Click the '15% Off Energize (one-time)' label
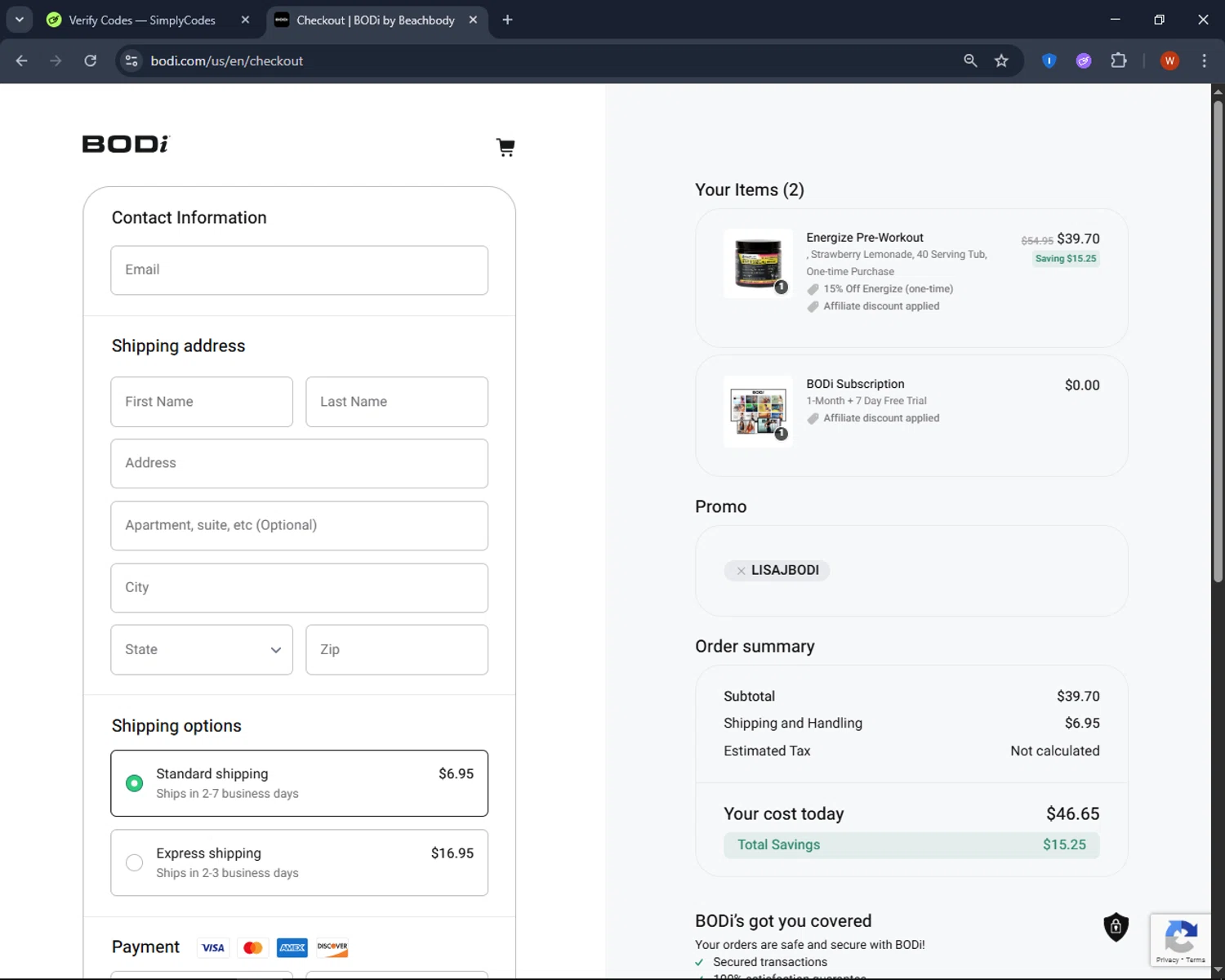Image resolution: width=1225 pixels, height=980 pixels. (888, 289)
